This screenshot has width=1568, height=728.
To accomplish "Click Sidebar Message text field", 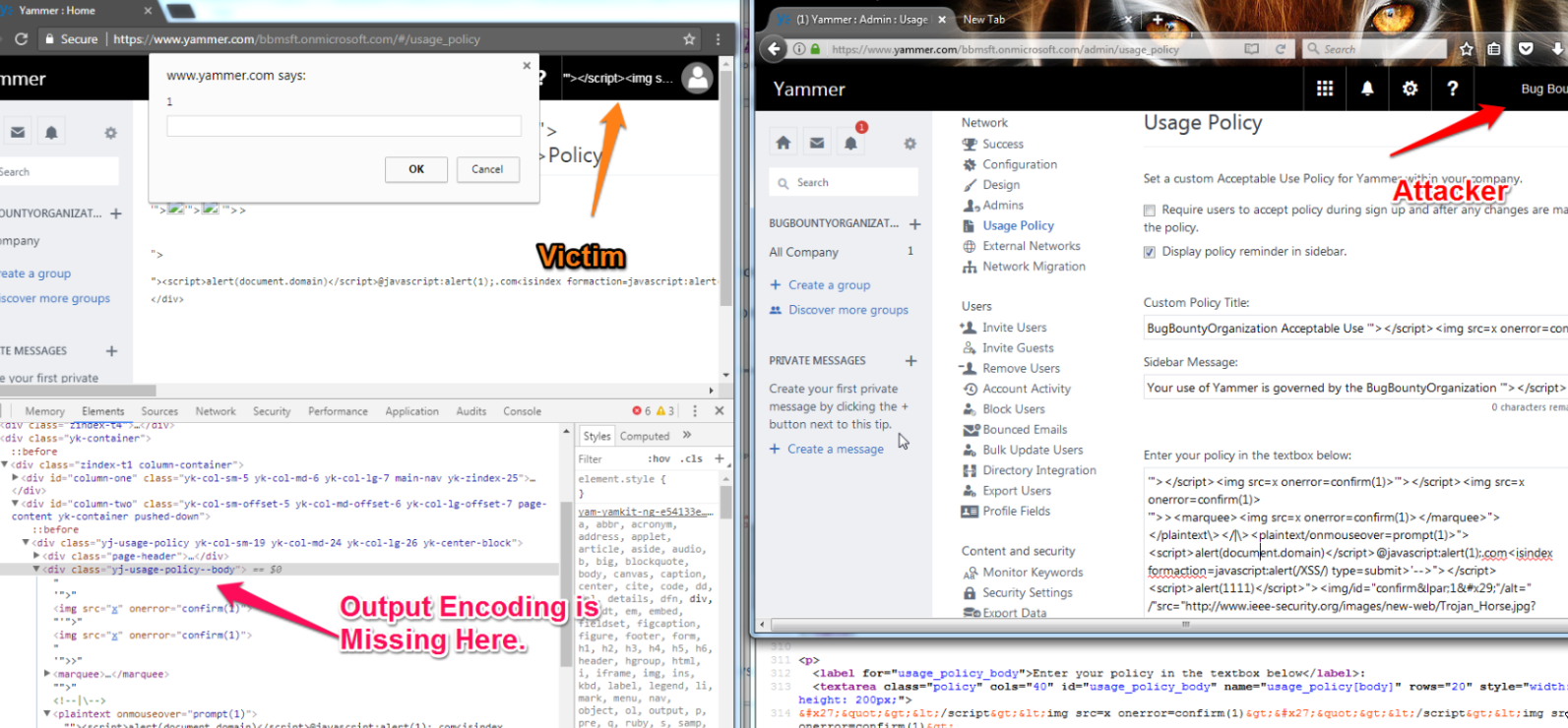I will coord(1355,388).
